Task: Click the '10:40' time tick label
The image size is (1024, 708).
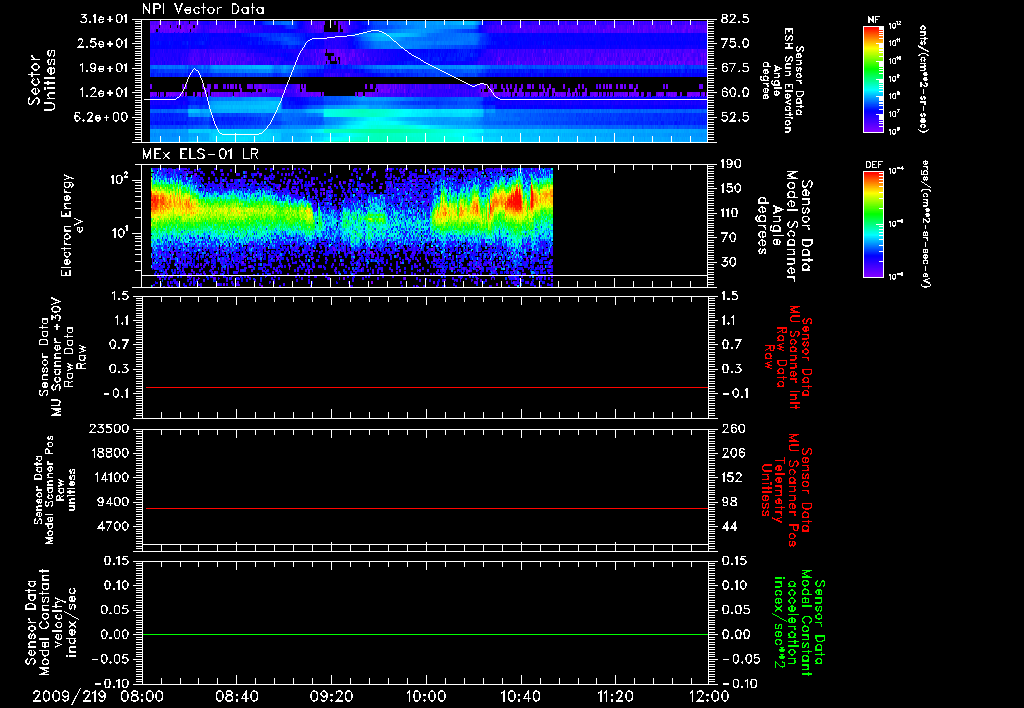Action: (520, 697)
